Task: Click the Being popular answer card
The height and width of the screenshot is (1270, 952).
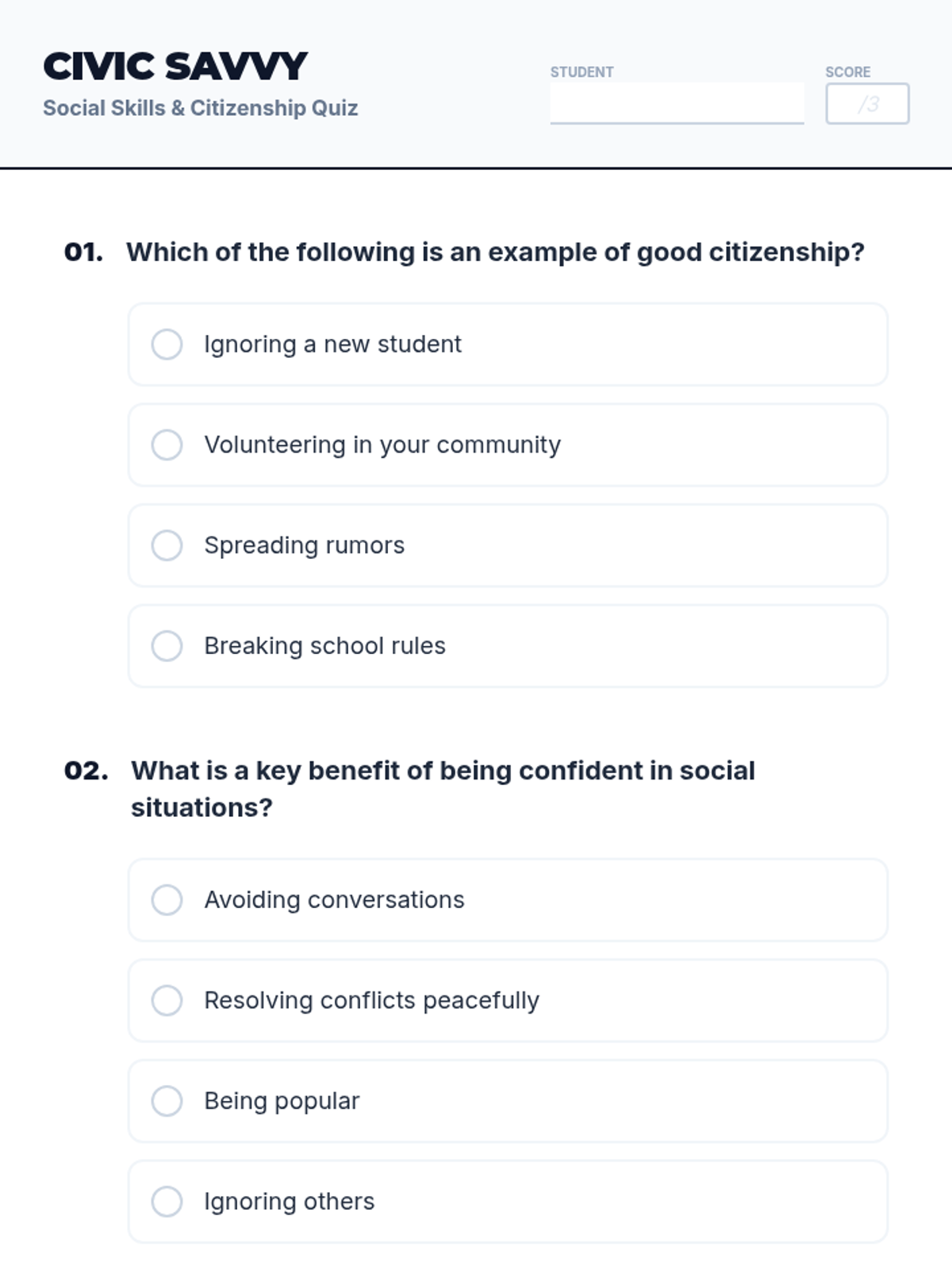Action: tap(508, 1101)
